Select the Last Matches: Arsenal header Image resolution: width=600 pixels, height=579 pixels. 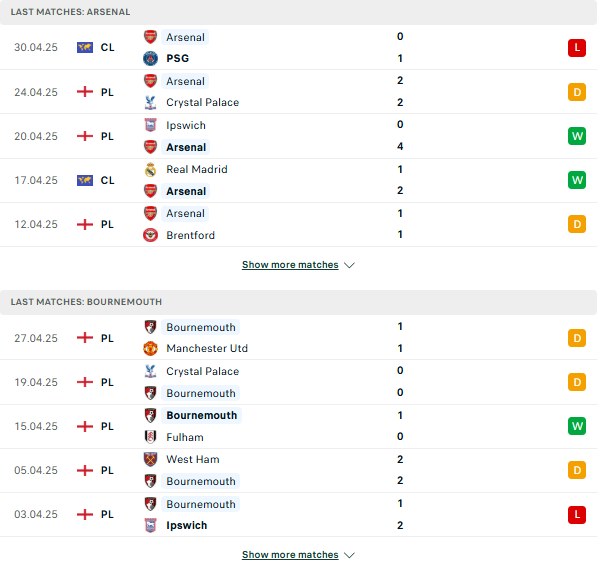(x=298, y=12)
